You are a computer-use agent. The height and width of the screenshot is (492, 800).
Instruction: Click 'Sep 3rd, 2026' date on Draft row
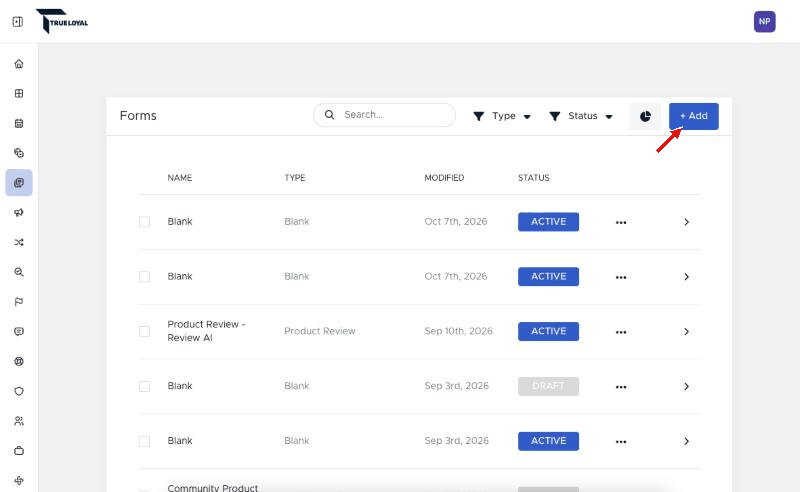click(457, 386)
